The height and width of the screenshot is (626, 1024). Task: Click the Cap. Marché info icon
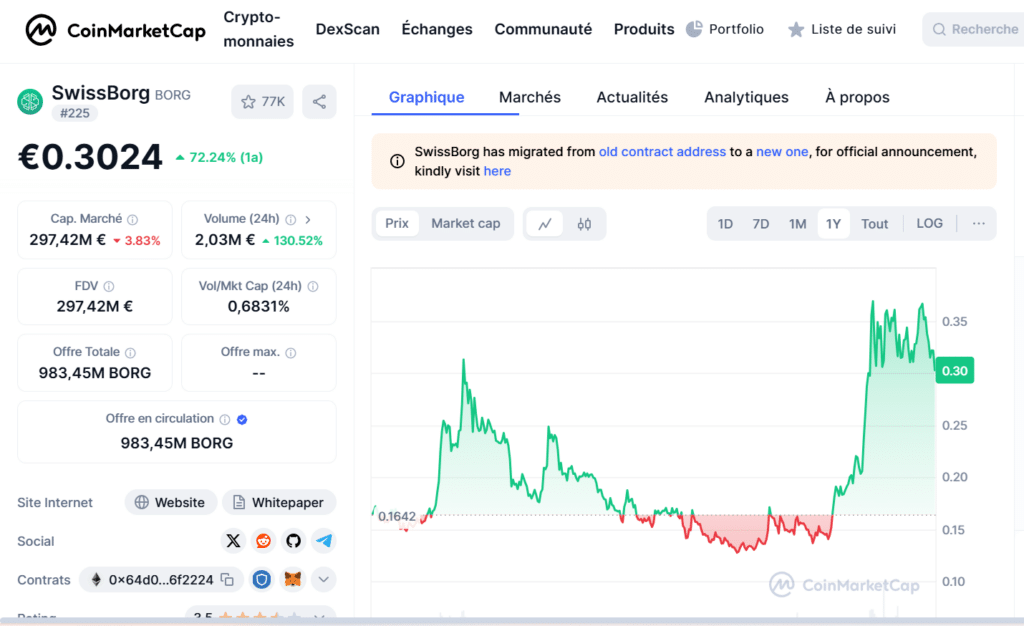133,219
